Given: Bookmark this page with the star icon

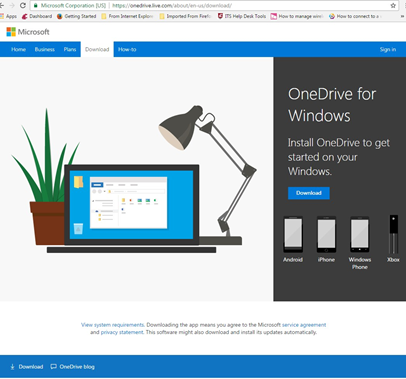Looking at the screenshot, I should point(393,5).
